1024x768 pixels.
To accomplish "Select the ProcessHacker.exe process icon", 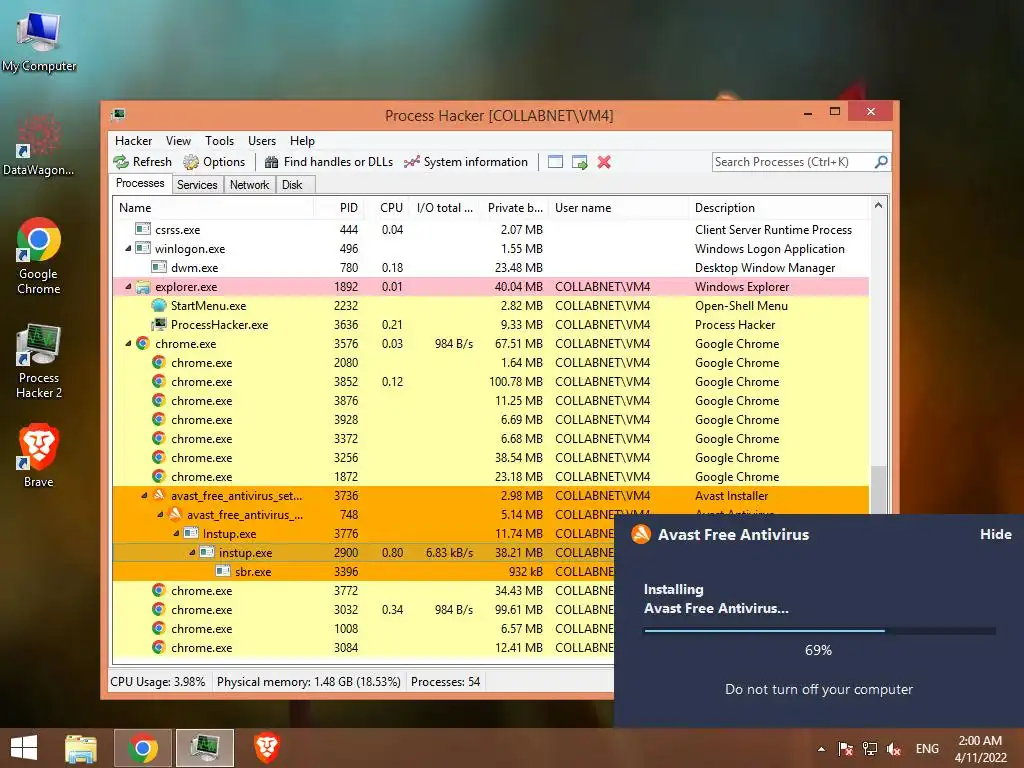I will tap(159, 325).
